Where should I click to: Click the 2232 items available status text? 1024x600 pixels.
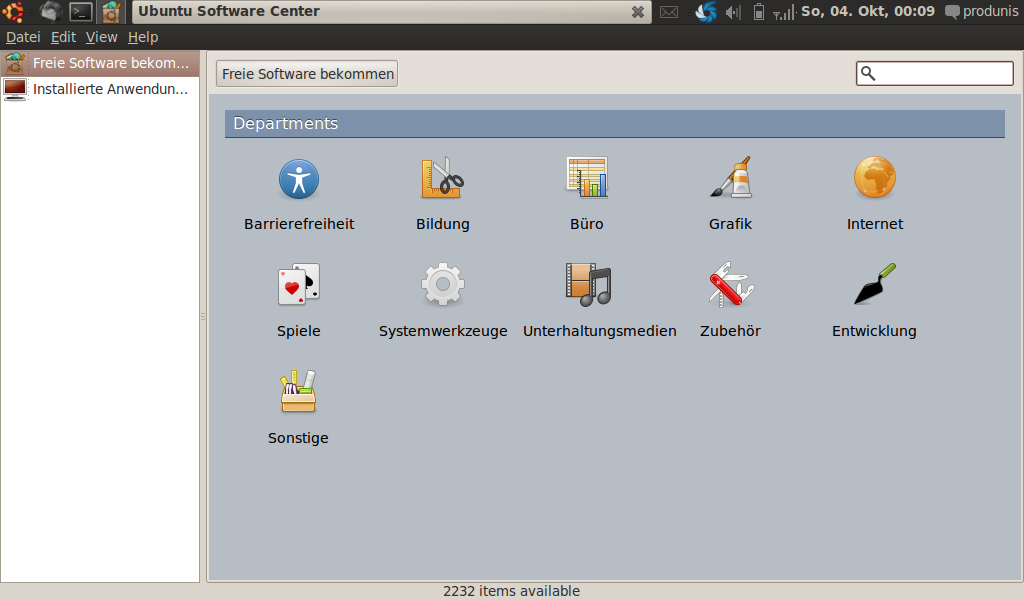(511, 591)
